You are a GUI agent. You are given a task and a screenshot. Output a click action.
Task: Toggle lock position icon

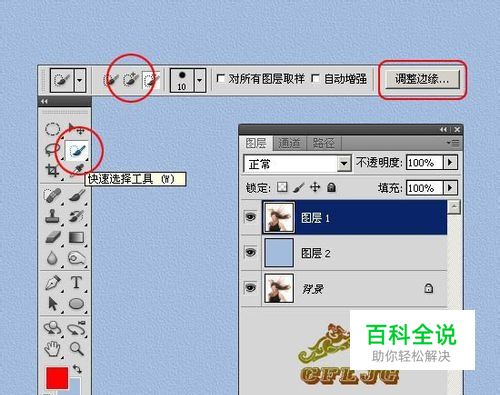tap(315, 187)
